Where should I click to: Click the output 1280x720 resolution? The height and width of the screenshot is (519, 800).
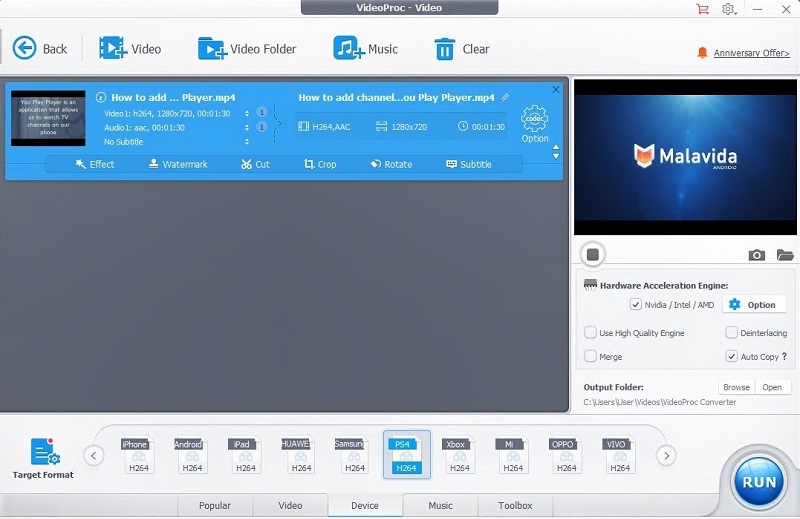(x=402, y=127)
